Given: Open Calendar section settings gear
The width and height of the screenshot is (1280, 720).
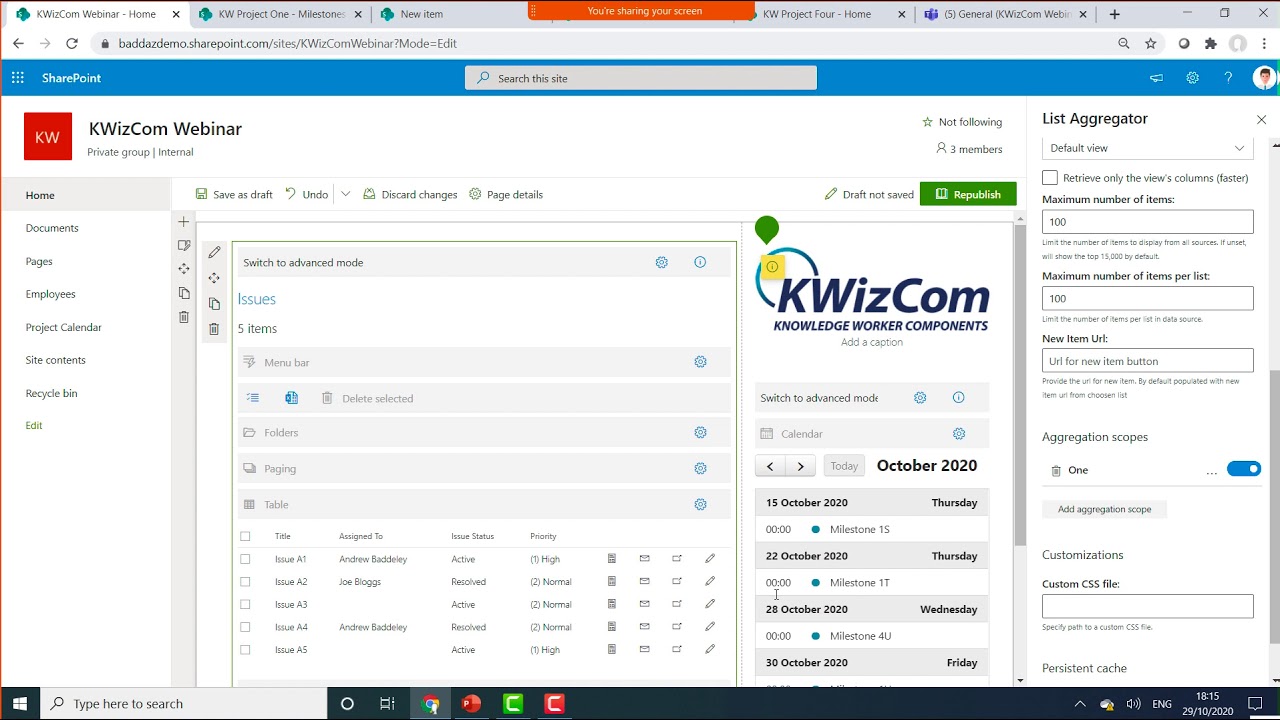Looking at the screenshot, I should pyautogui.click(x=959, y=433).
